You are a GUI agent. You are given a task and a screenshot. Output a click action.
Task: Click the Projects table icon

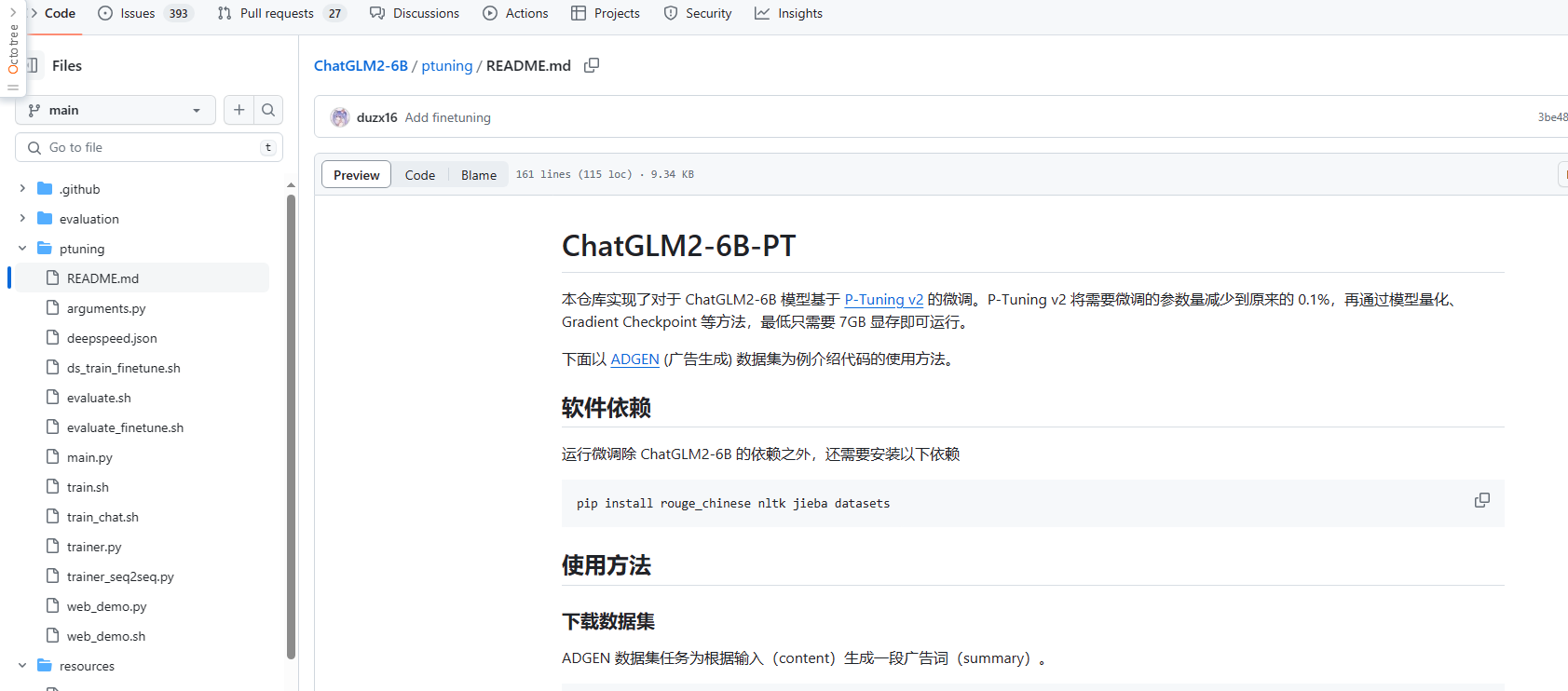coord(579,13)
